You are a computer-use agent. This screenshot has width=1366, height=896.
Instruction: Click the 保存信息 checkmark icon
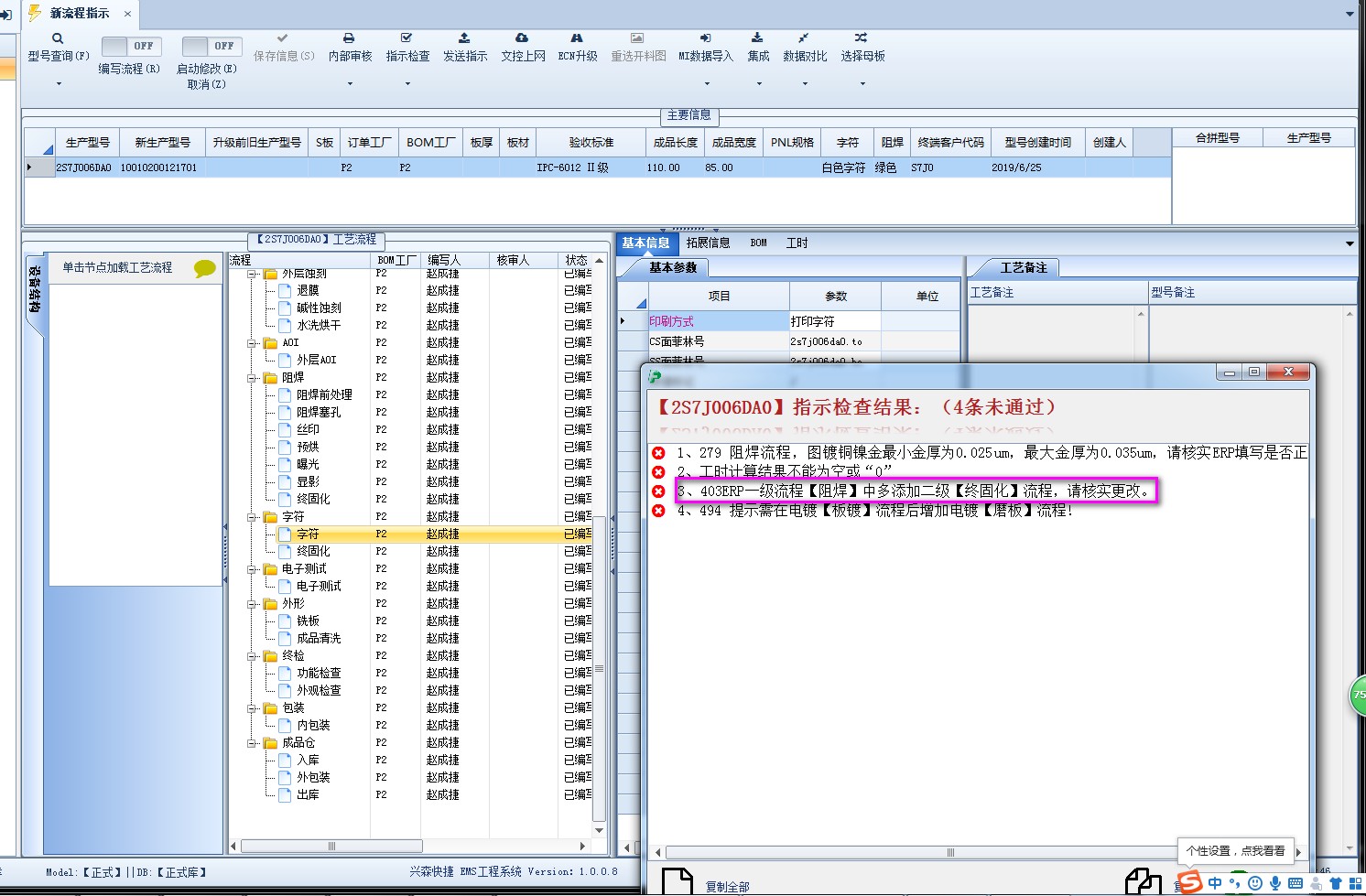(x=283, y=38)
